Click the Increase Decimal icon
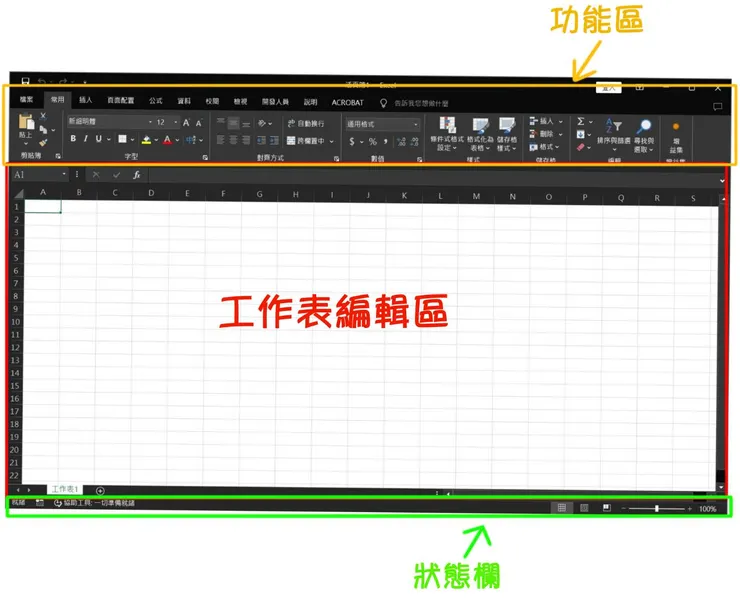 click(x=401, y=142)
